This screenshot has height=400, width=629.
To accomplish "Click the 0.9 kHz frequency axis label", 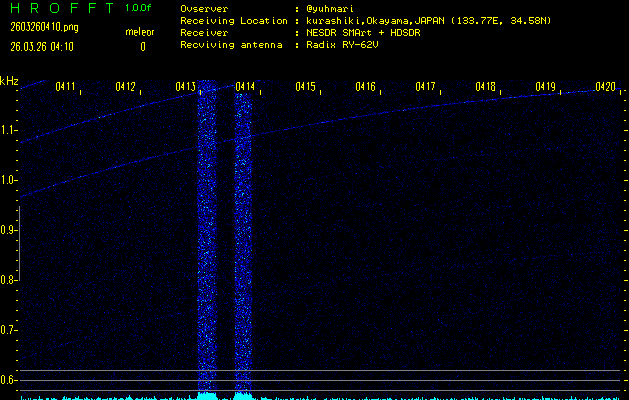I will click(9, 230).
